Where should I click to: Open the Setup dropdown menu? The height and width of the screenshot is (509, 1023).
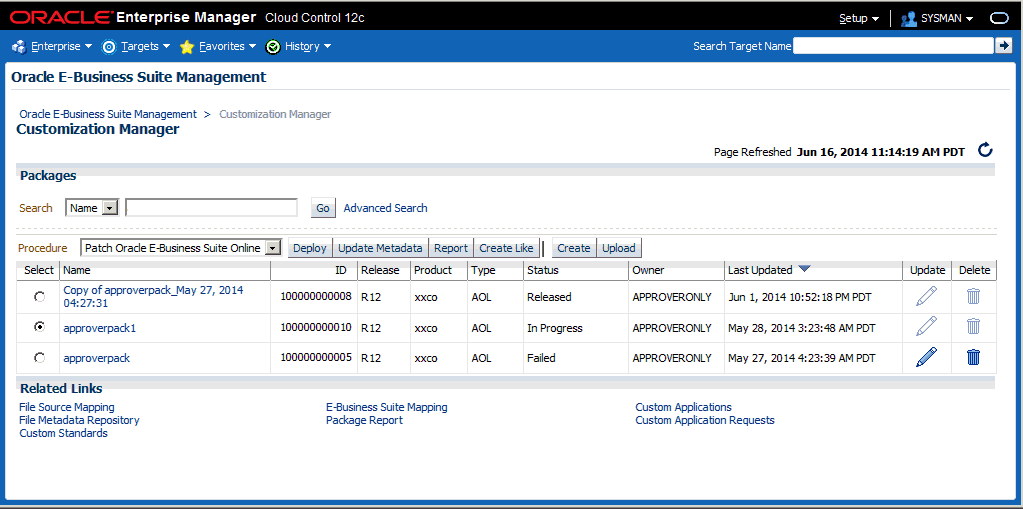tap(859, 18)
